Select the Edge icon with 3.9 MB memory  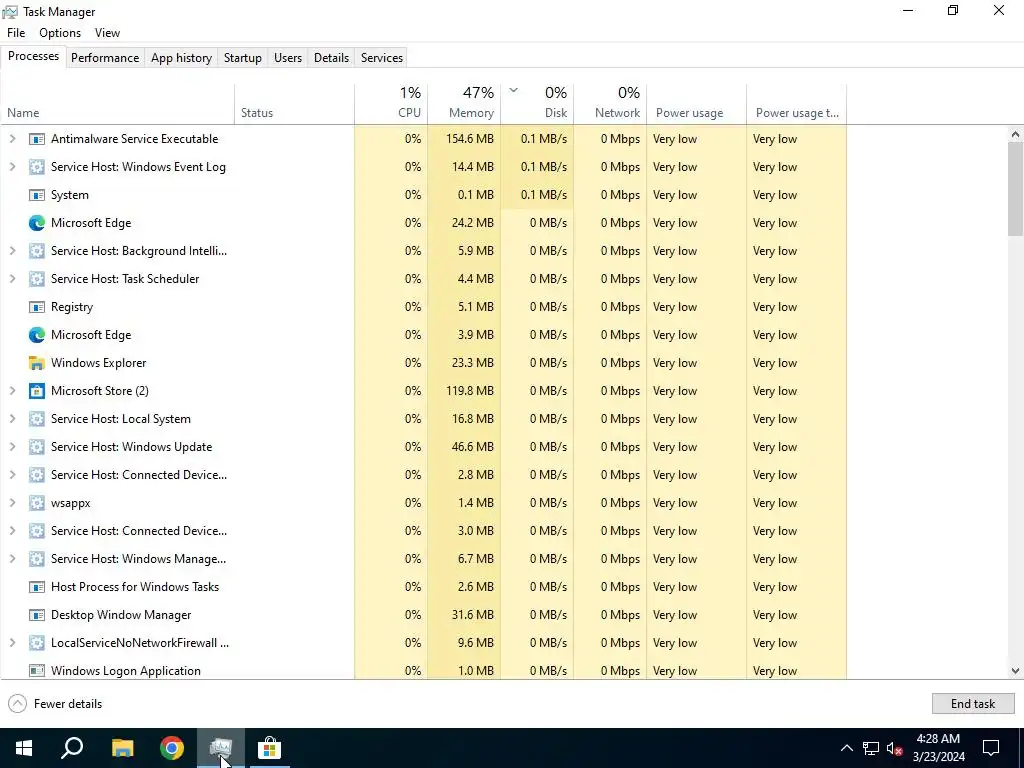(37, 335)
